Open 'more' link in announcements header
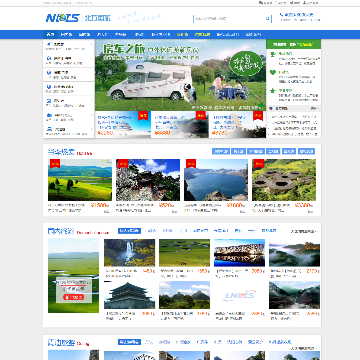 coord(315,108)
